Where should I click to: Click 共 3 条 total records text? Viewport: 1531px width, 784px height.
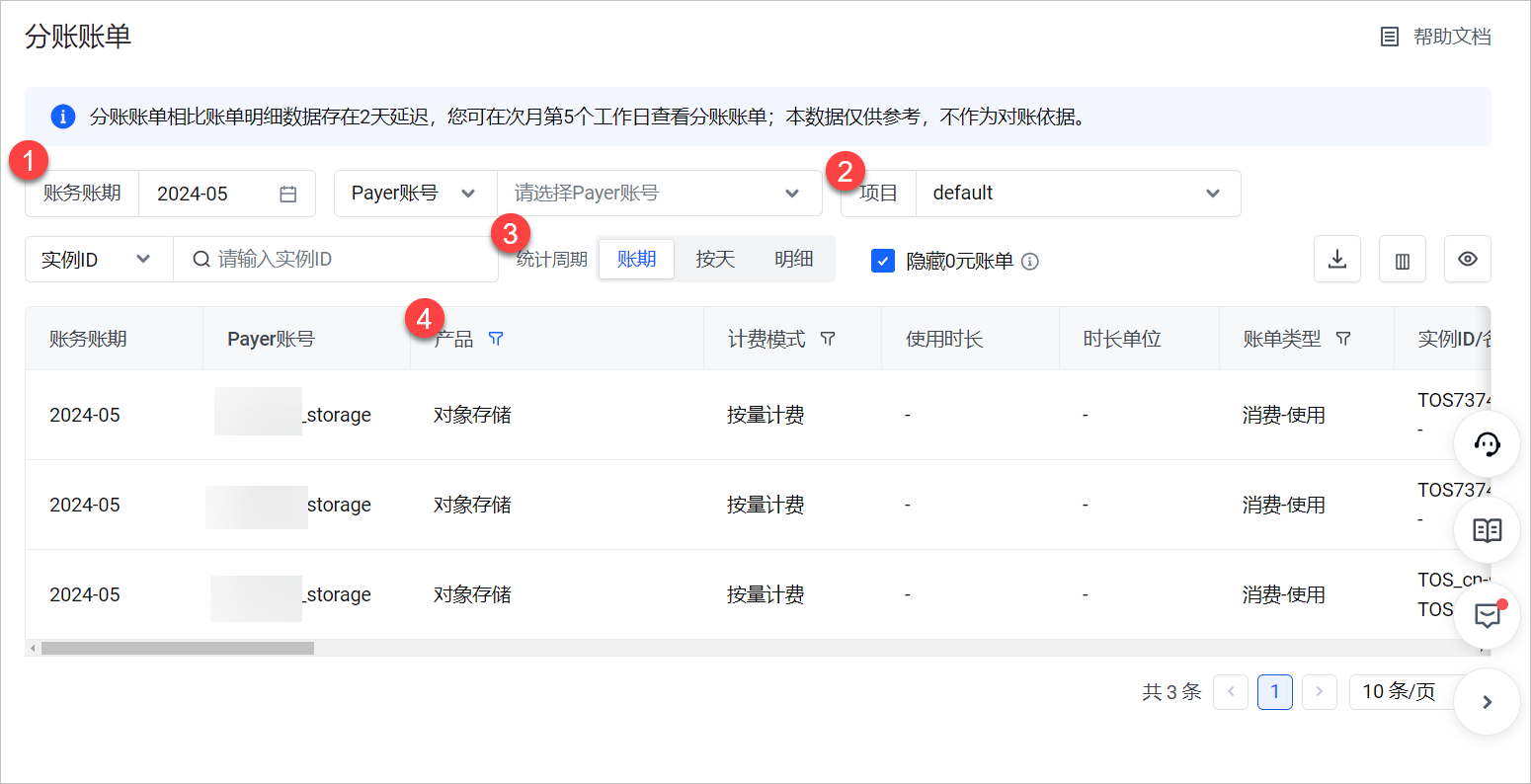[x=1172, y=692]
